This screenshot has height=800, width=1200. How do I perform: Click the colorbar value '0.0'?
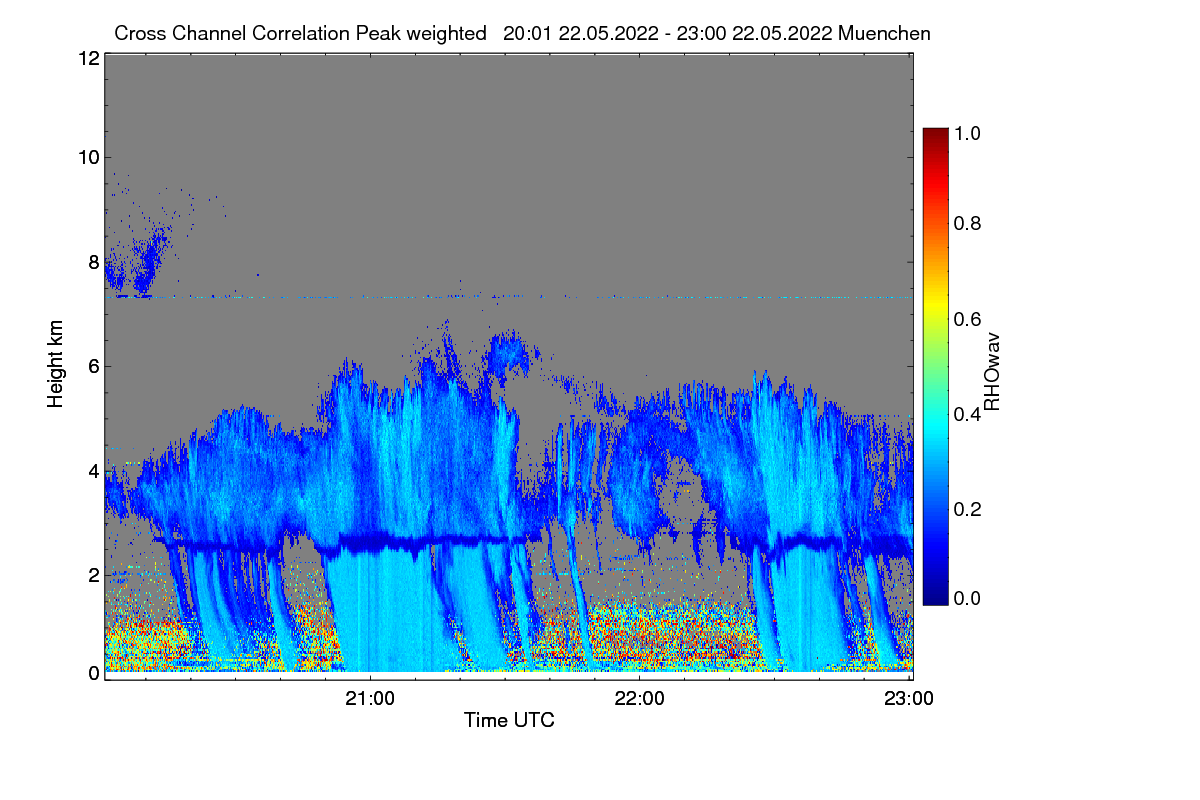click(x=968, y=598)
